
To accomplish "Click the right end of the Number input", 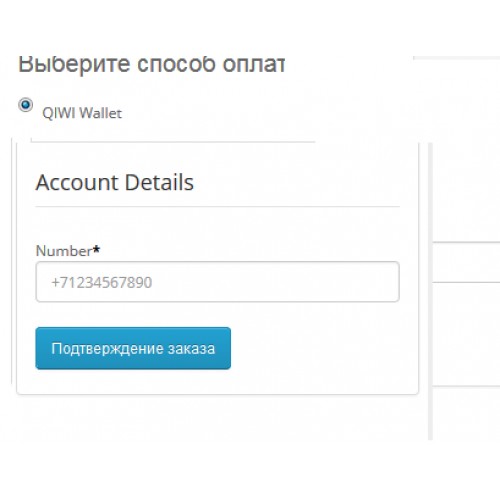I will 383,282.
